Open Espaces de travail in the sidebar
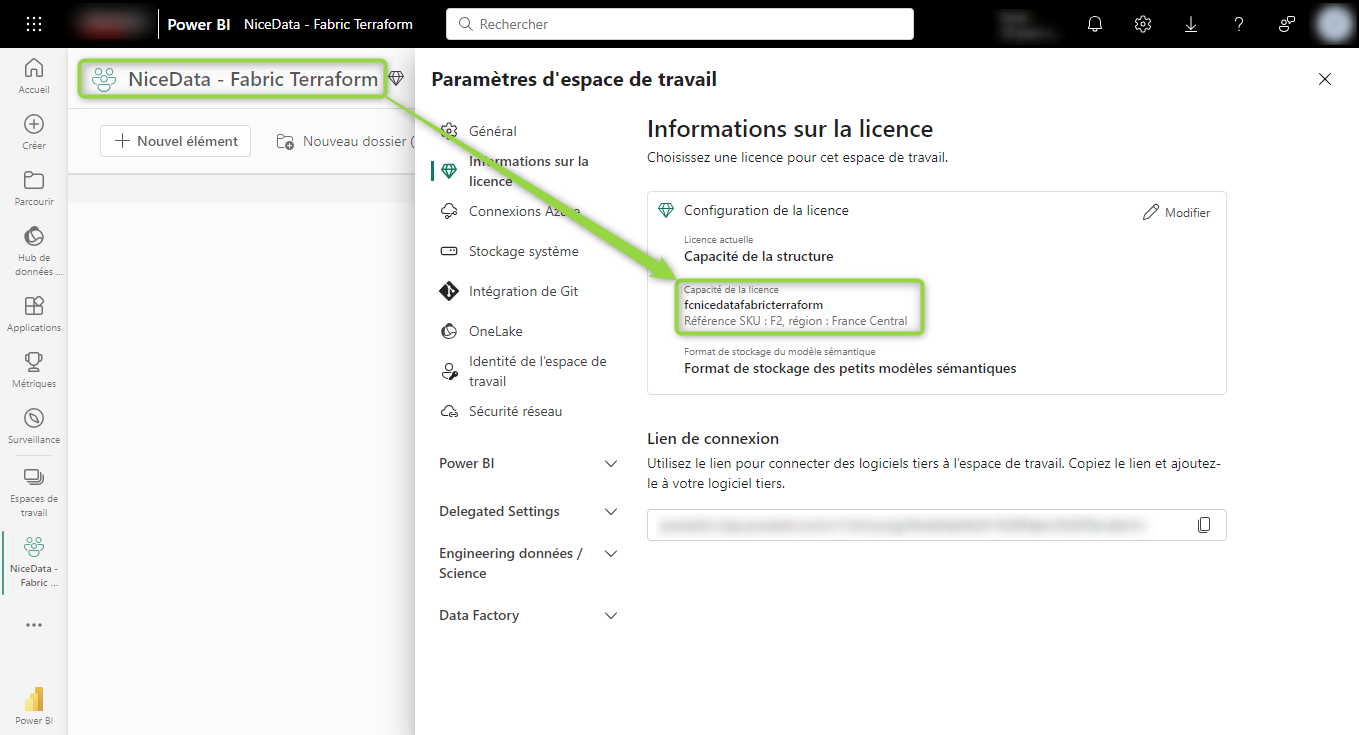The image size is (1359, 735). [x=34, y=491]
